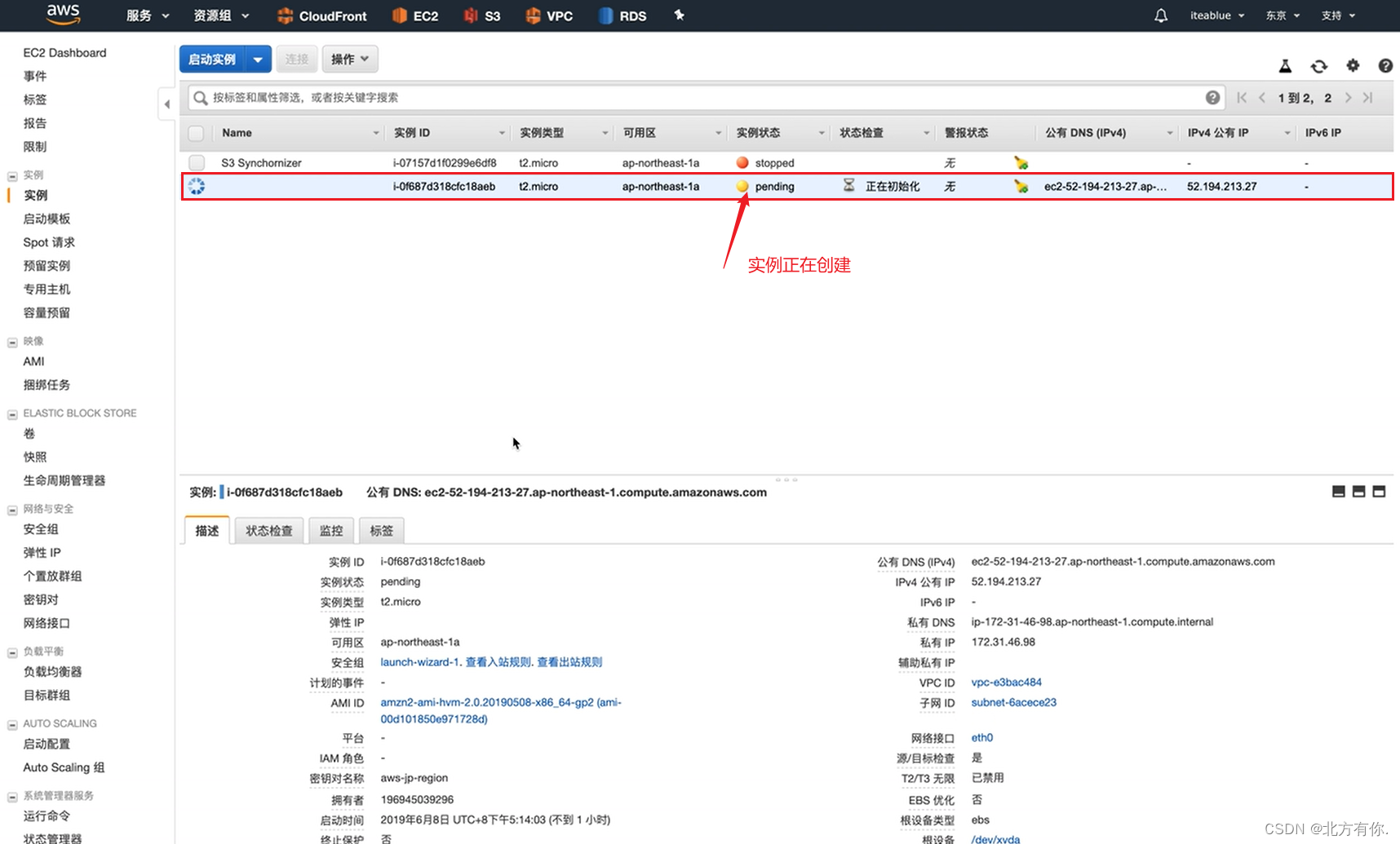Click alarm icon on pending instance row
Viewport: 1400px width, 844px height.
[x=1021, y=187]
